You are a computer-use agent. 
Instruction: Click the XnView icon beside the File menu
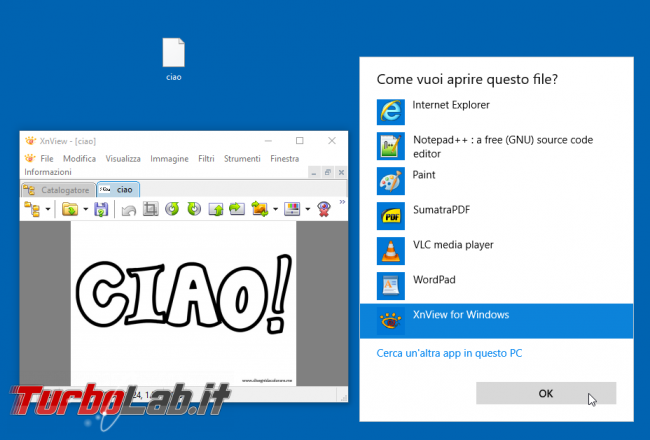pyautogui.click(x=30, y=158)
